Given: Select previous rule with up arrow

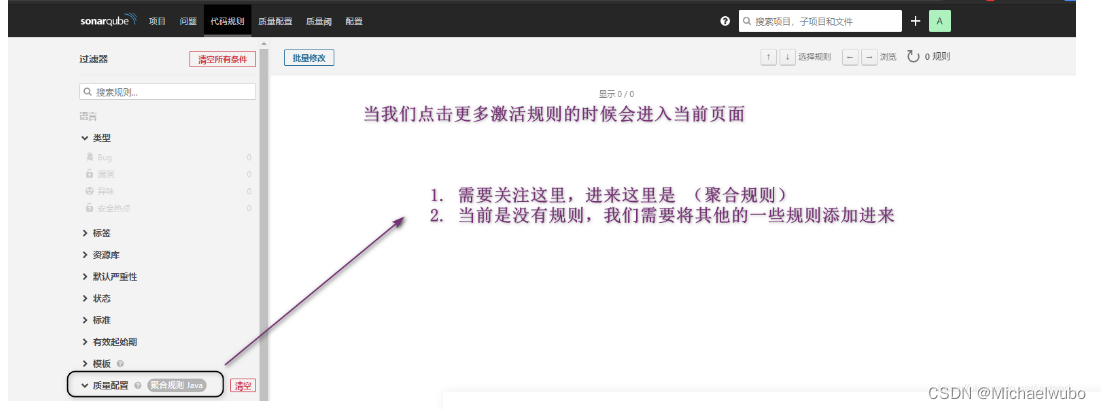Looking at the screenshot, I should point(768,57).
